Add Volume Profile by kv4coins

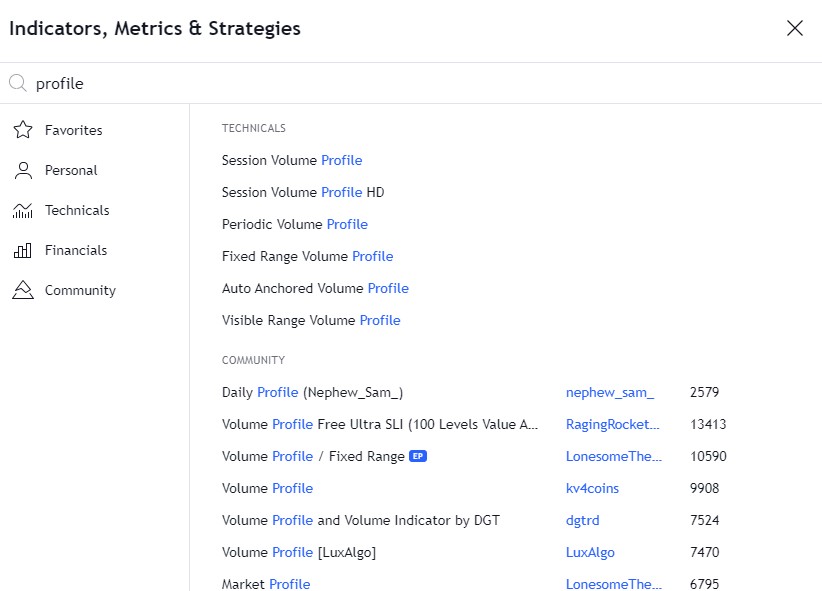267,488
